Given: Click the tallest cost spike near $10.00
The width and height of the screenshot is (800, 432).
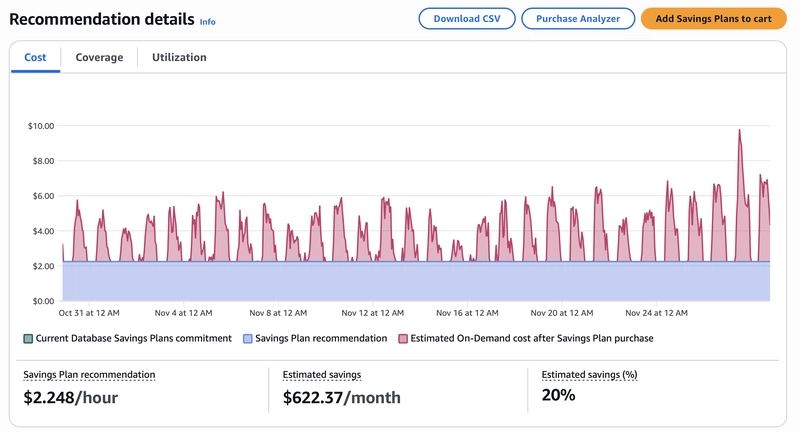Looking at the screenshot, I should click(x=739, y=131).
